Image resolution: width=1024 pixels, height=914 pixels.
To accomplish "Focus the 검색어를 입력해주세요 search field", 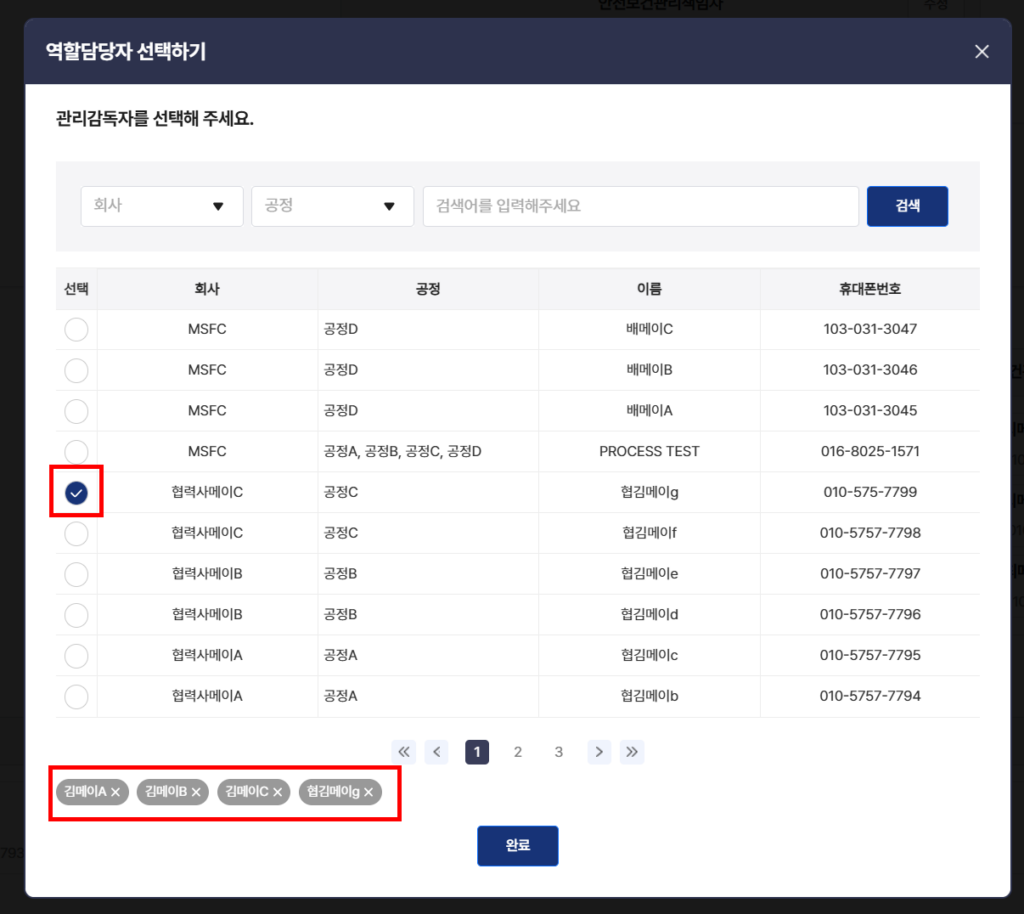I will [641, 206].
